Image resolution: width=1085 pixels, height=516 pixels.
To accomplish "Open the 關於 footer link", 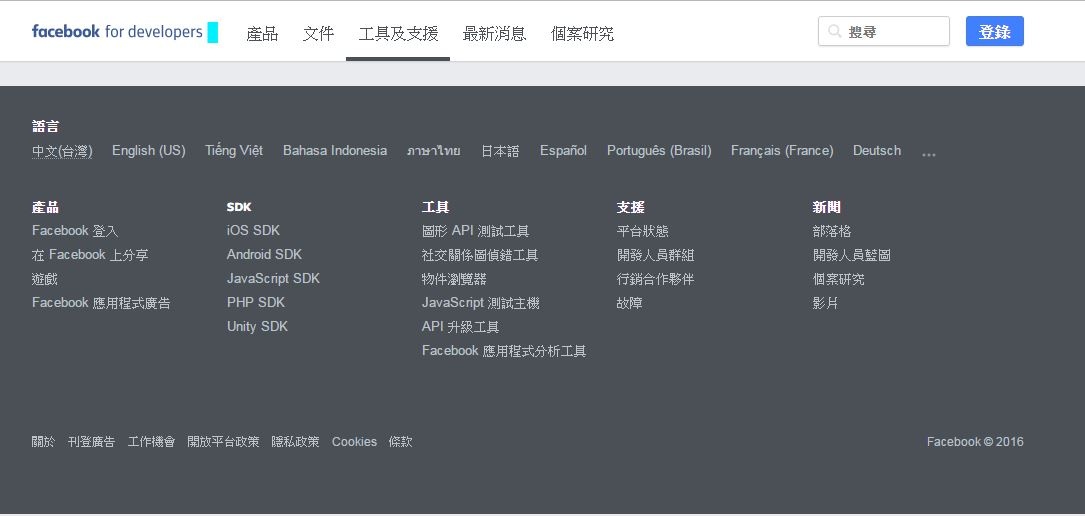I will tap(44, 442).
